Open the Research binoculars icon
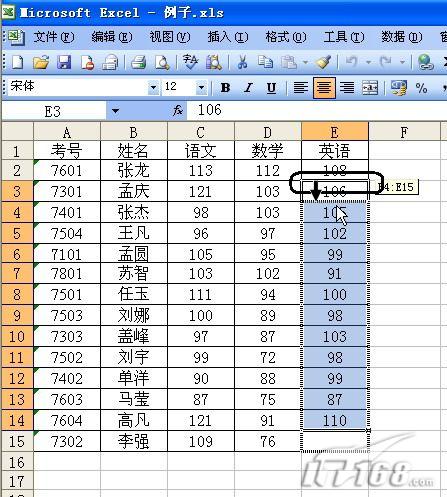Screen dimensions: 447x497 [214, 62]
